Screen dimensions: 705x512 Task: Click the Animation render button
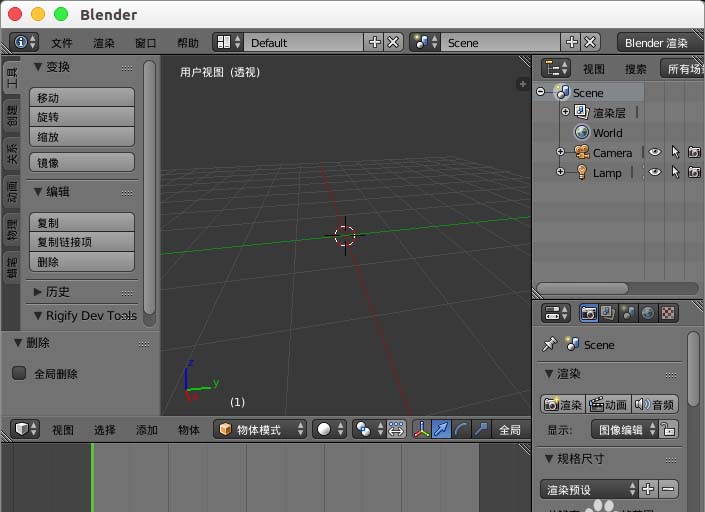point(609,404)
